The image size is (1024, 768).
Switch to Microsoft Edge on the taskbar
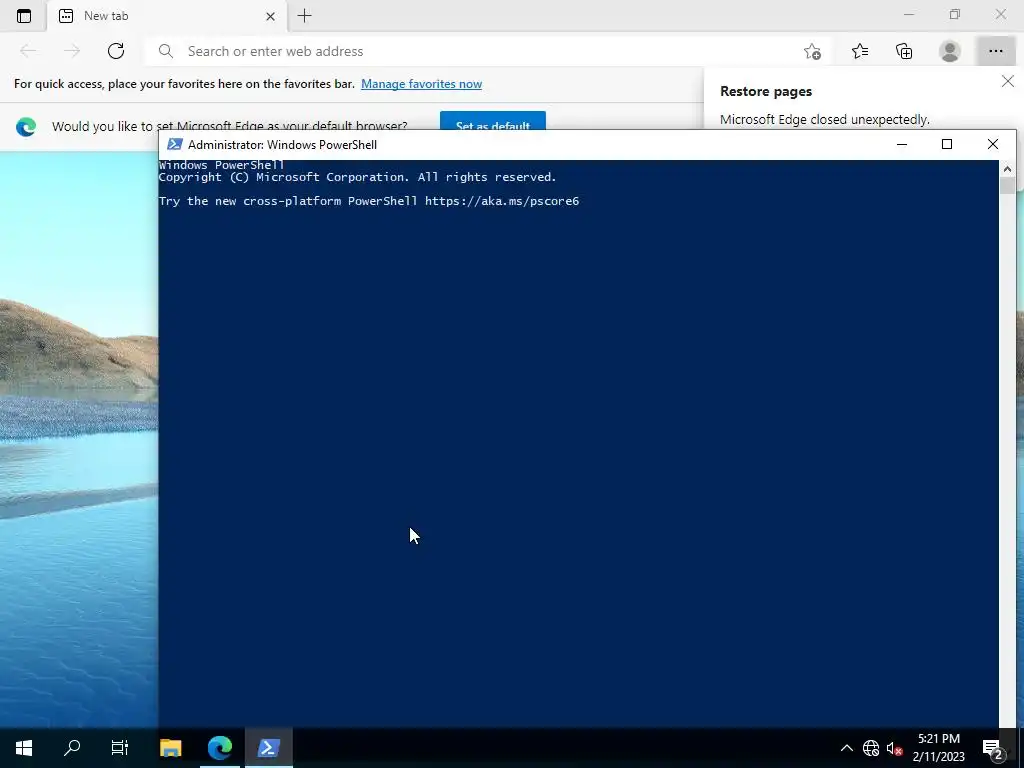click(x=220, y=747)
